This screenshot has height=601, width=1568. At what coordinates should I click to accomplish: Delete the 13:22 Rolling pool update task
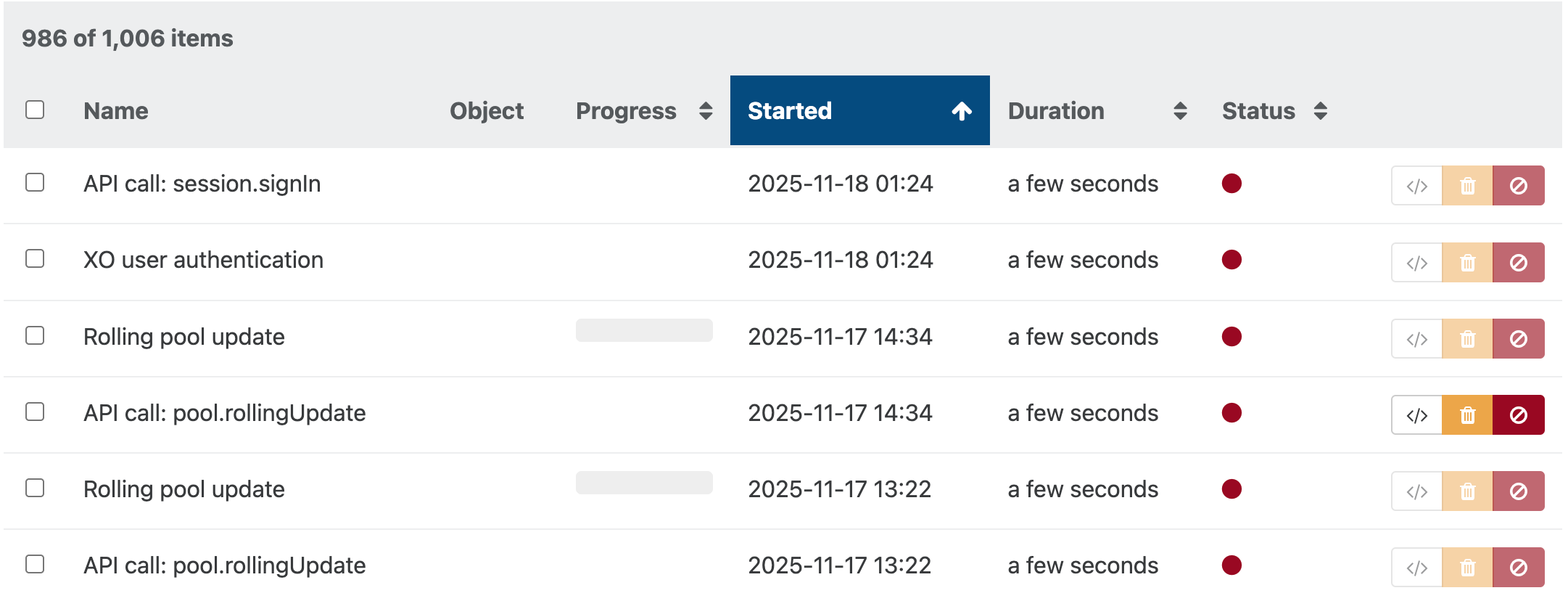coord(1467,491)
